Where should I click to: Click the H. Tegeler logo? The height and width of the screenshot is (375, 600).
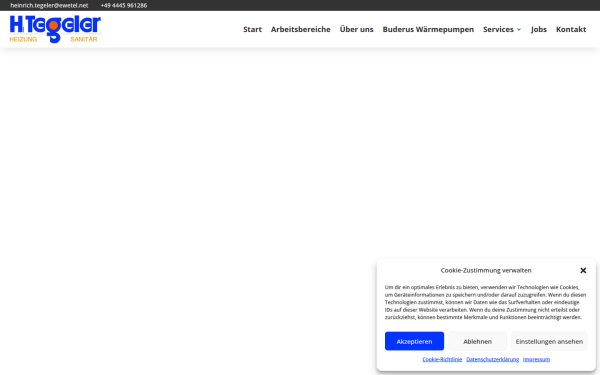[x=55, y=29]
